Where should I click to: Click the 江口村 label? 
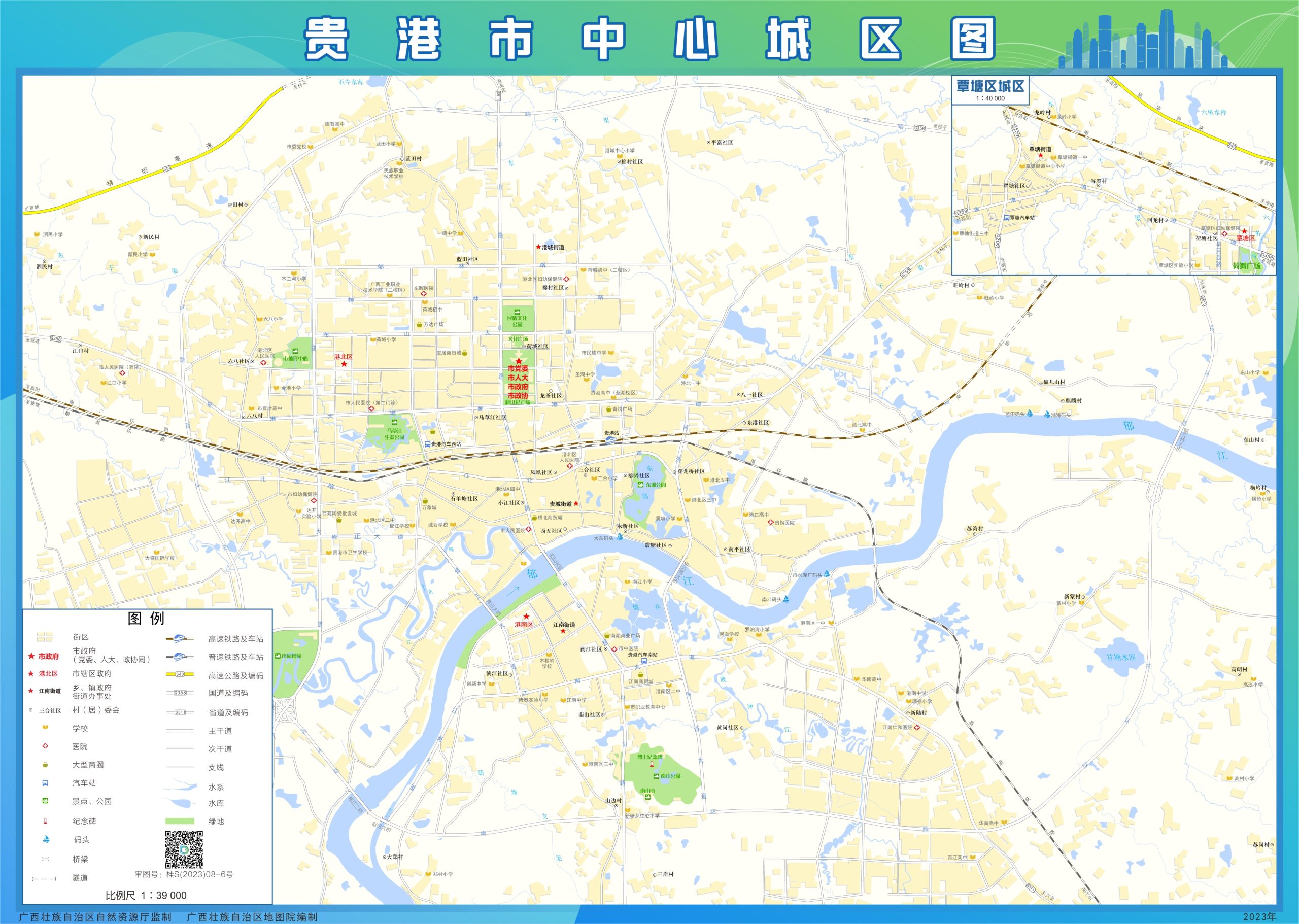click(x=80, y=351)
